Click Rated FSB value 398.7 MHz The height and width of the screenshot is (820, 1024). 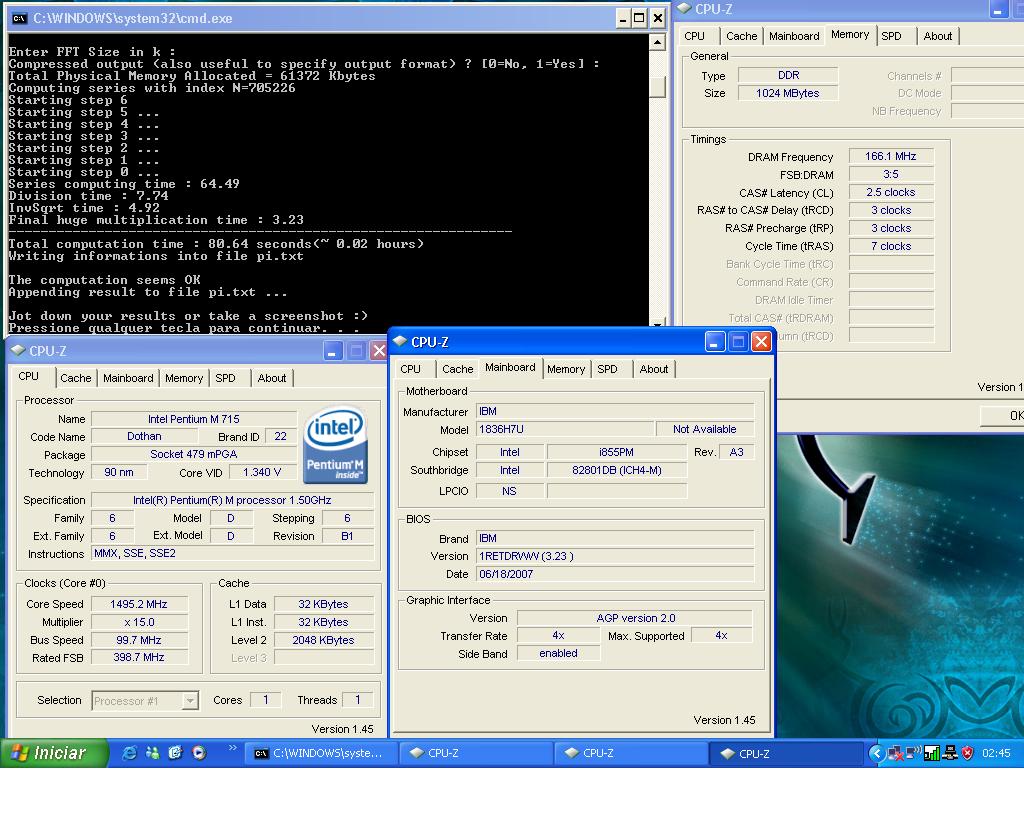click(139, 657)
